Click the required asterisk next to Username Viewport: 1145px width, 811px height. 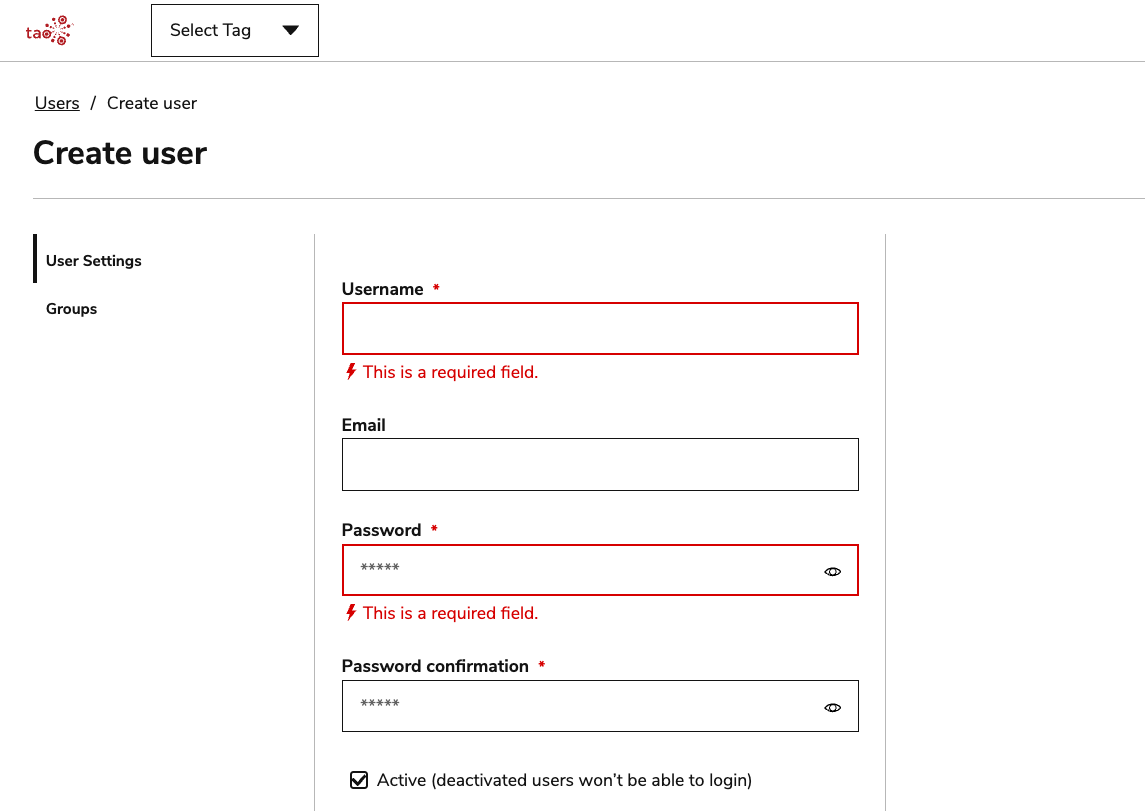tap(435, 287)
